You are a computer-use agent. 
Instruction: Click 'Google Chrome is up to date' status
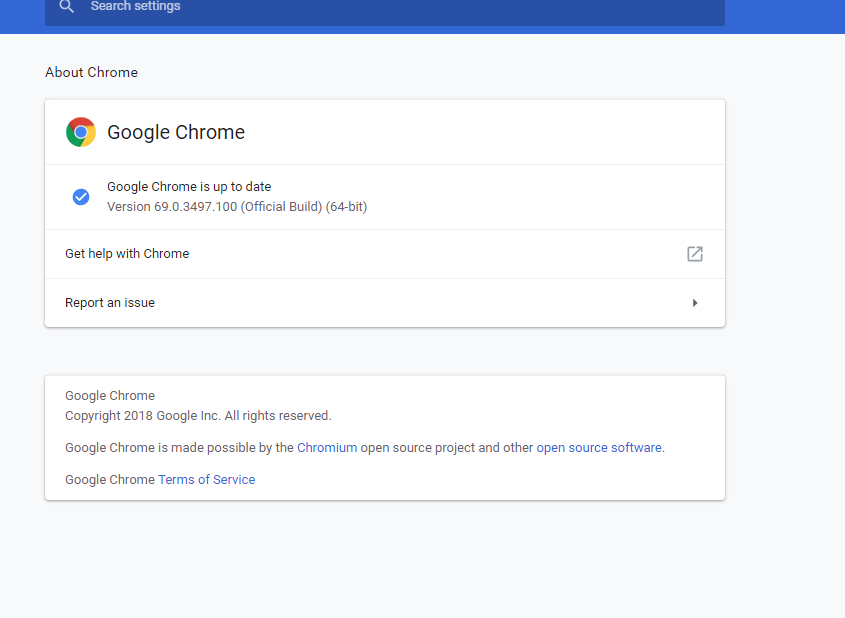(x=189, y=186)
